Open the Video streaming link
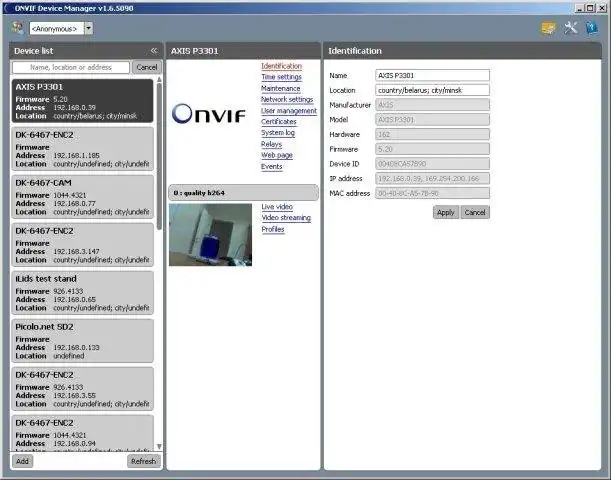 (x=286, y=217)
